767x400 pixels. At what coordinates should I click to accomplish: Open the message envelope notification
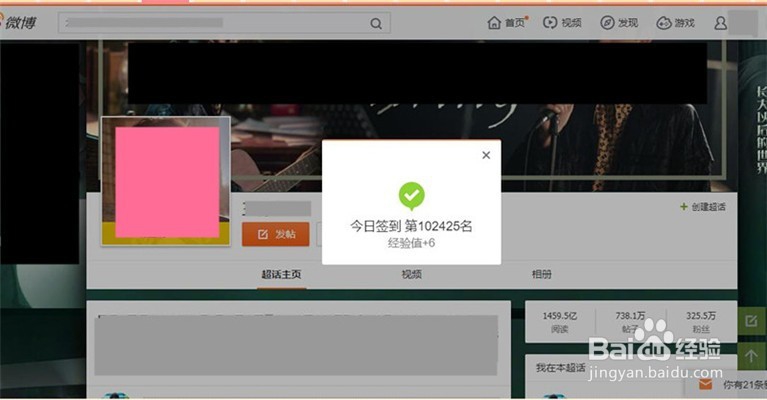tap(705, 384)
